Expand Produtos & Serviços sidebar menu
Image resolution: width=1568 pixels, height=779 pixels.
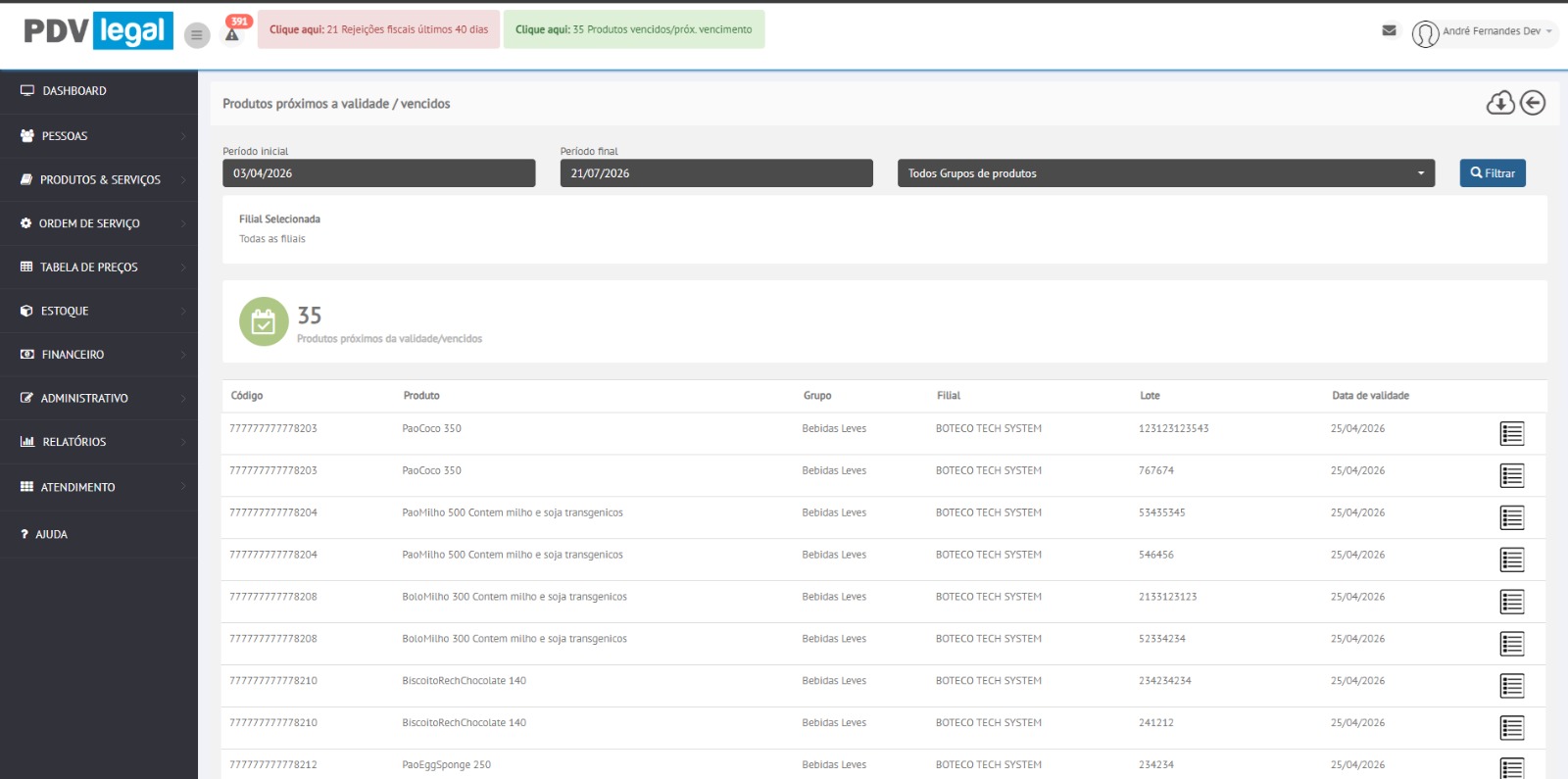[99, 180]
